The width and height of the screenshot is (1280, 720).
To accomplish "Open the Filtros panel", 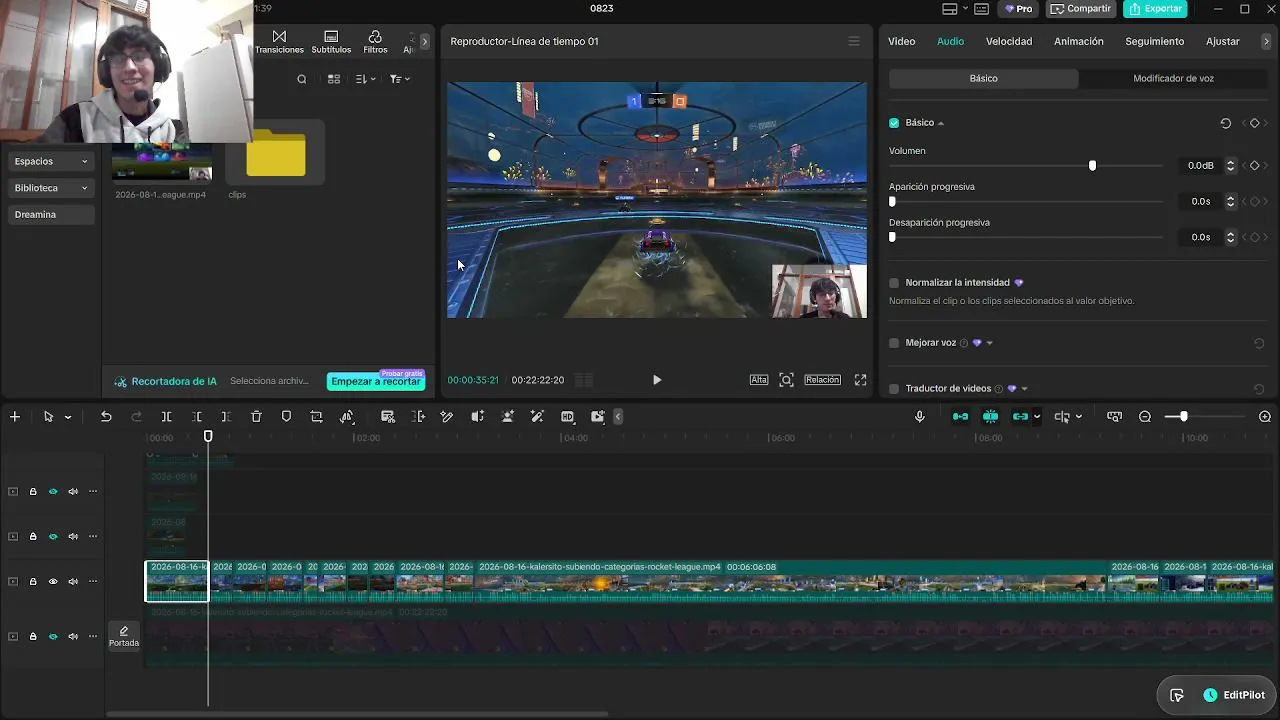I will point(375,42).
